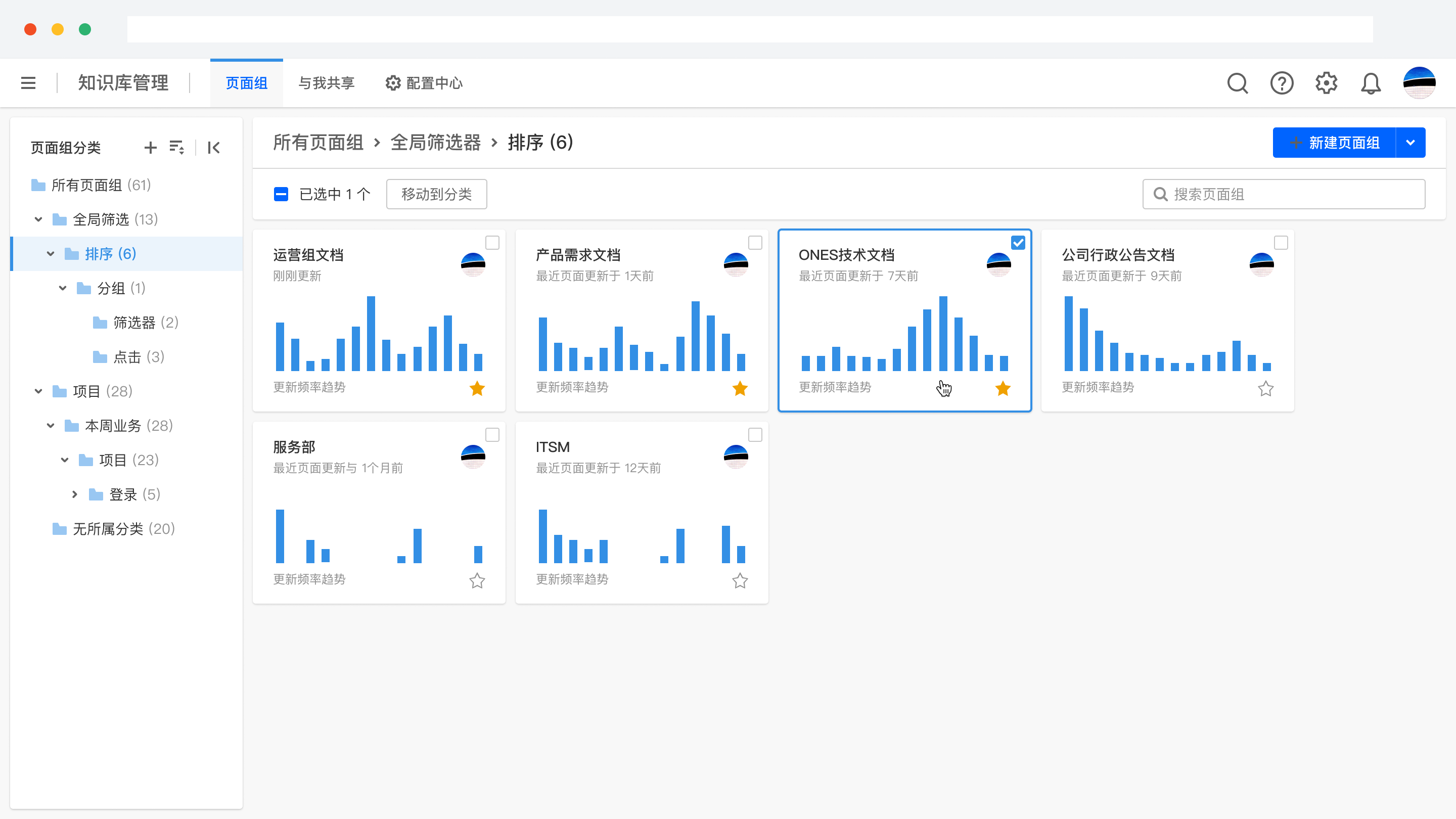Collapse the category sidebar panel
This screenshot has height=819, width=1456.
(x=214, y=148)
